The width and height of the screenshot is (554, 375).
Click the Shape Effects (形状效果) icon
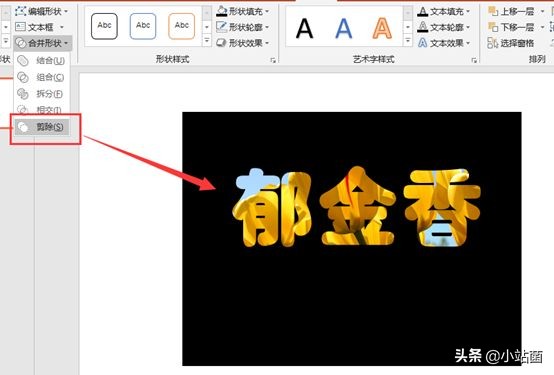pos(222,43)
